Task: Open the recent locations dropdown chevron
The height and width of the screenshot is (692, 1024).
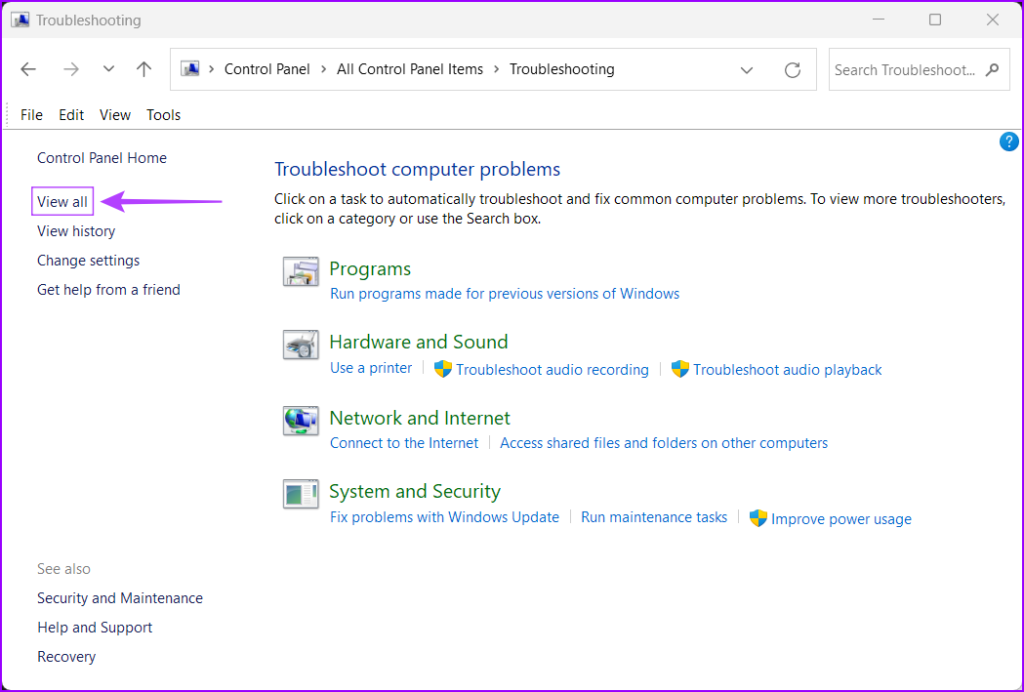Action: click(x=108, y=69)
